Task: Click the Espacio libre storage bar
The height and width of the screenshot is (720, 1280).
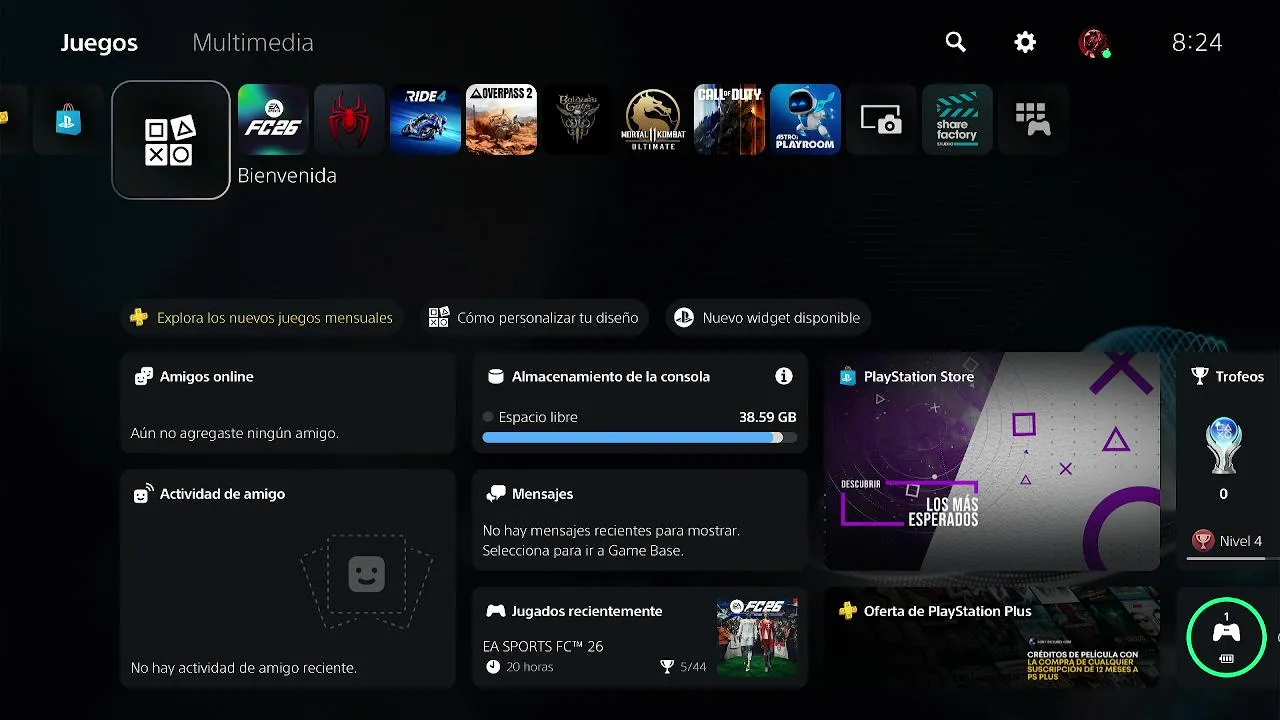Action: [x=640, y=437]
